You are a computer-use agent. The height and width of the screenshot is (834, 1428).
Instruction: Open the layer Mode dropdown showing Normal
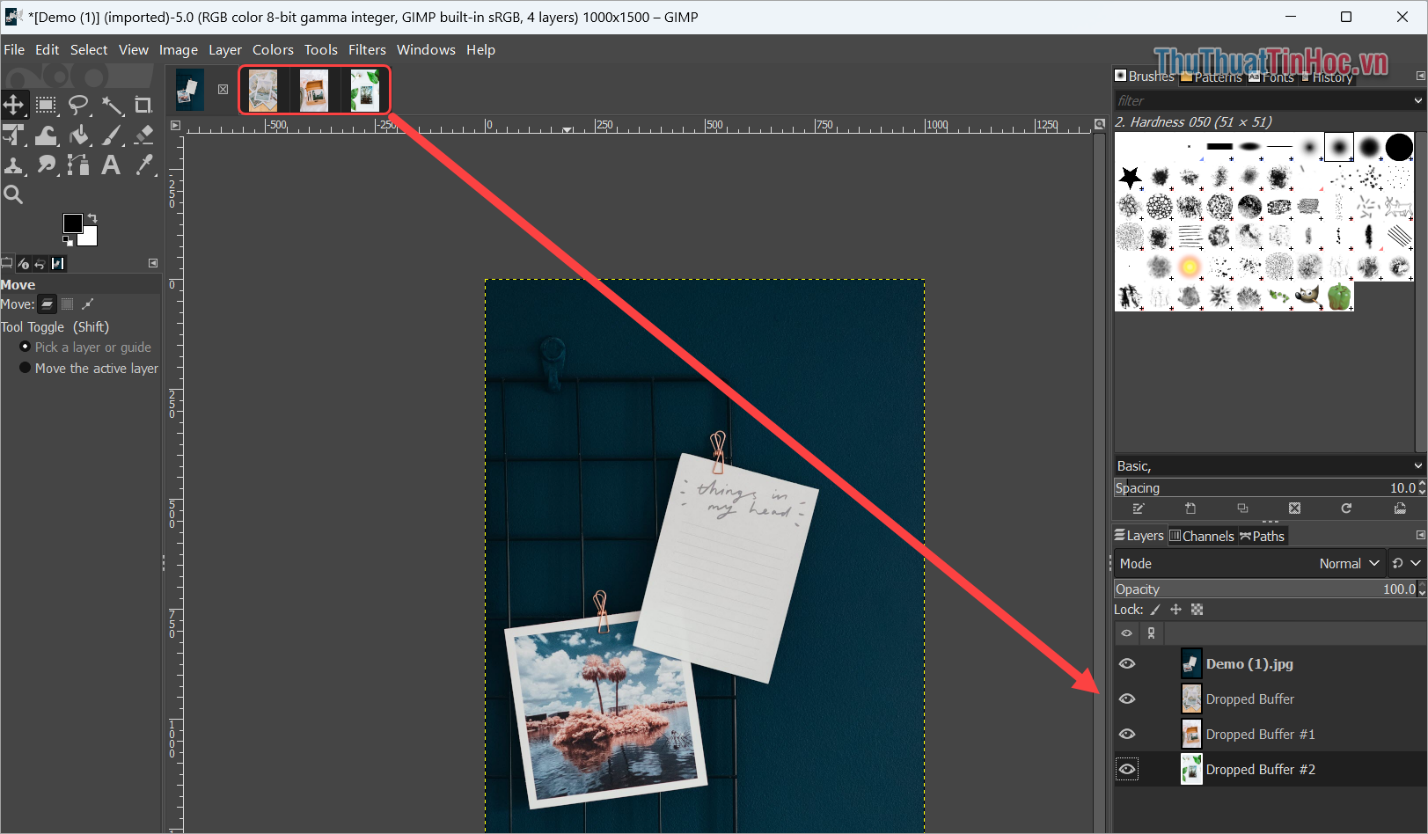pyautogui.click(x=1250, y=564)
